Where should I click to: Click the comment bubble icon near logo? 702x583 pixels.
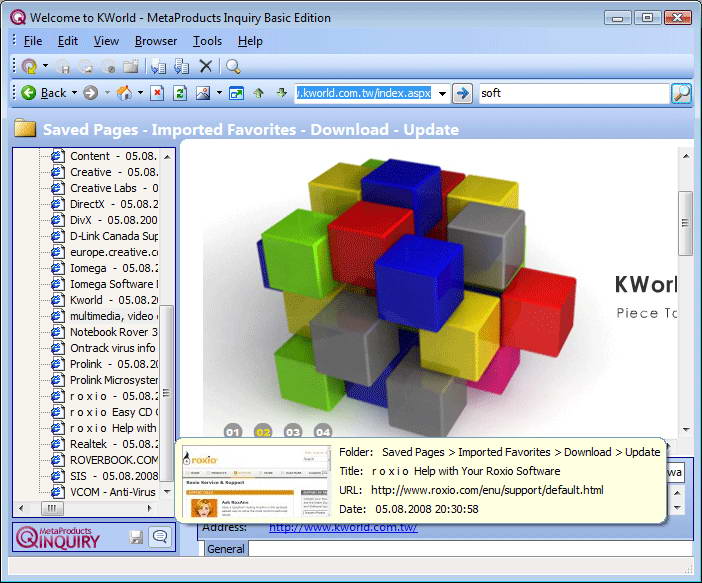(x=160, y=536)
